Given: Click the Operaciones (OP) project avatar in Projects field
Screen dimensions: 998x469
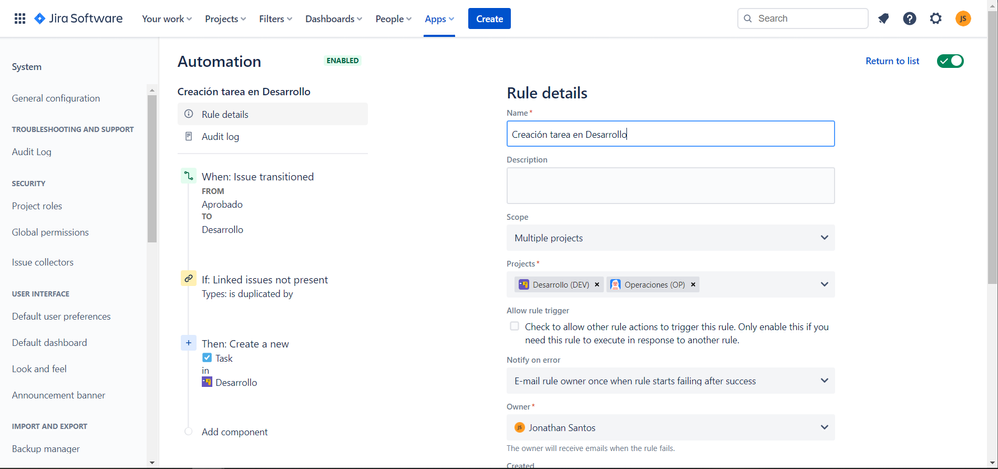Looking at the screenshot, I should point(615,285).
